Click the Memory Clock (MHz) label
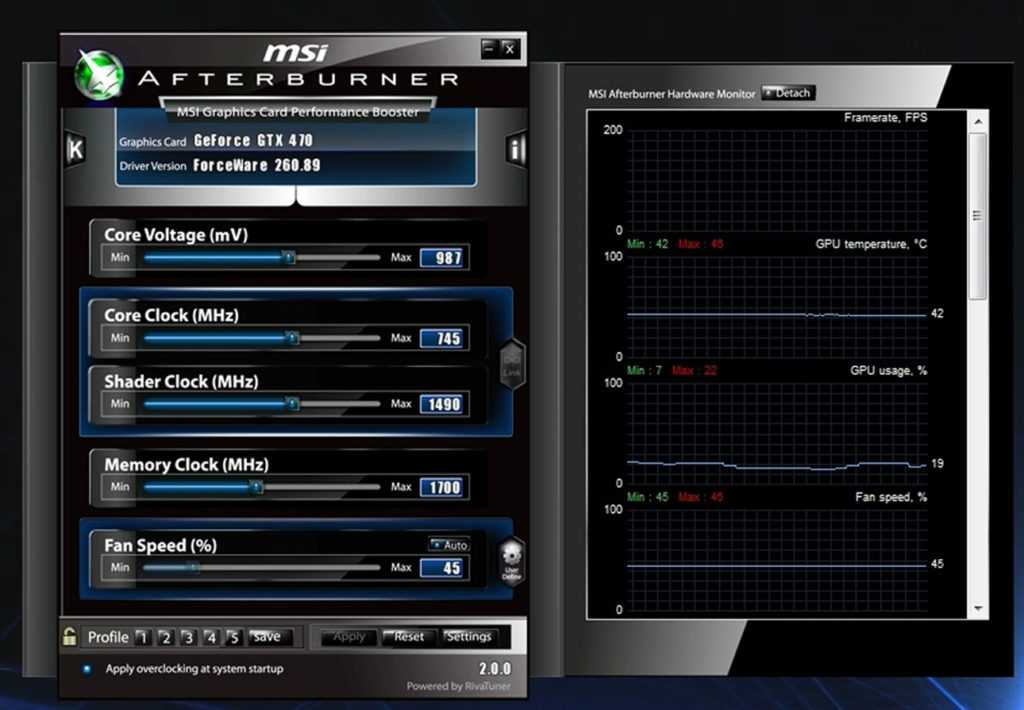The height and width of the screenshot is (710, 1024). [x=187, y=464]
